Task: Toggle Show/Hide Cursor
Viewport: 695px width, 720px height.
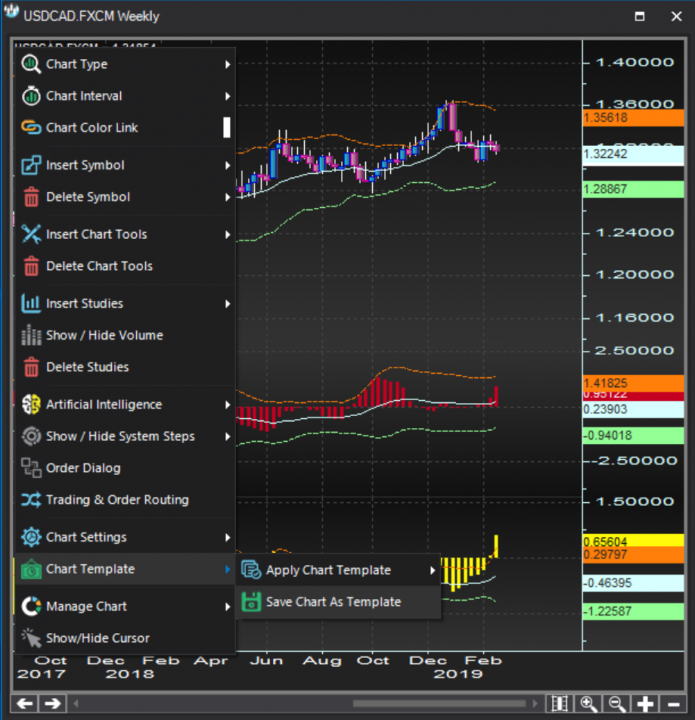Action: (125, 638)
